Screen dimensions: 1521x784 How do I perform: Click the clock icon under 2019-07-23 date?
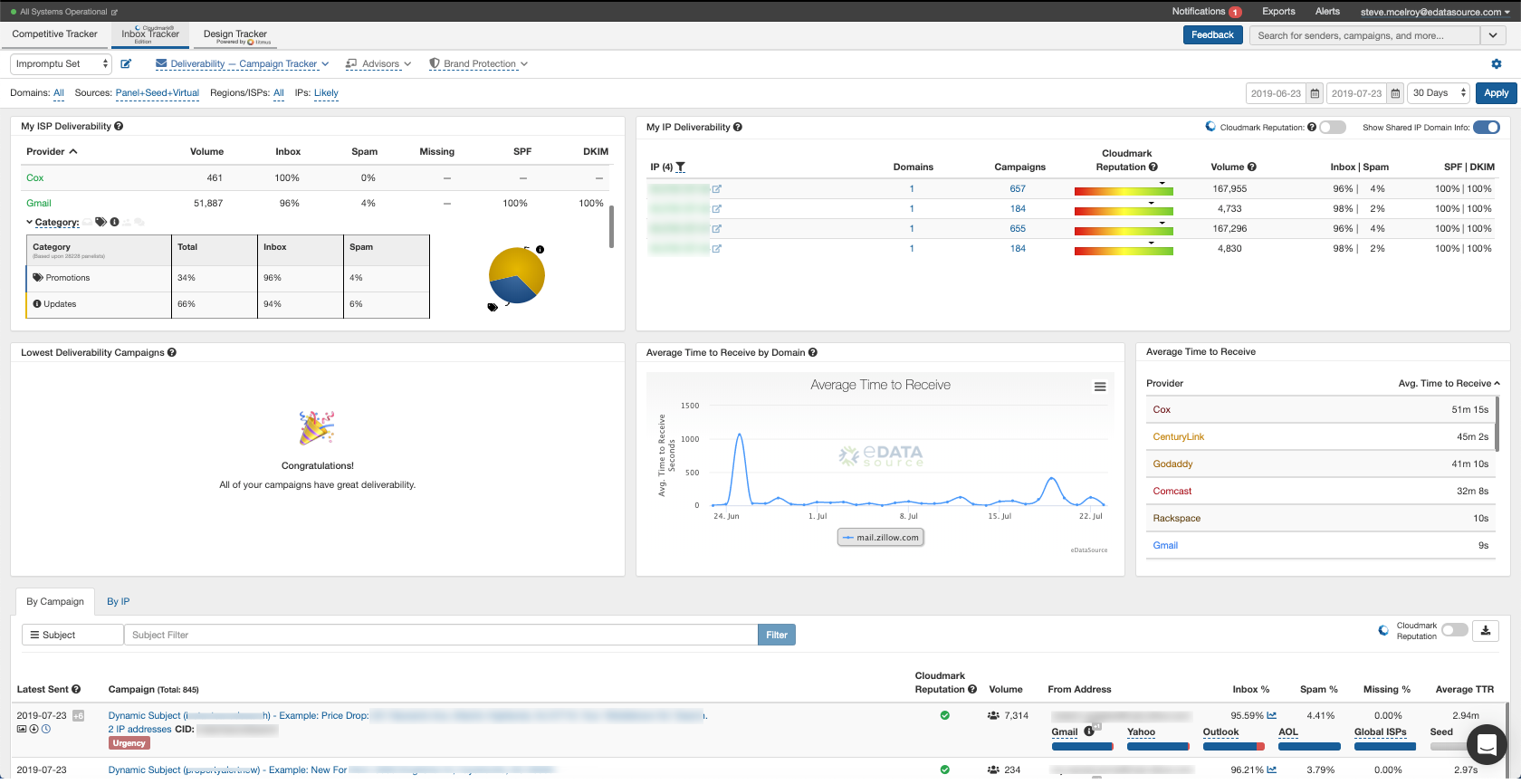click(x=46, y=729)
